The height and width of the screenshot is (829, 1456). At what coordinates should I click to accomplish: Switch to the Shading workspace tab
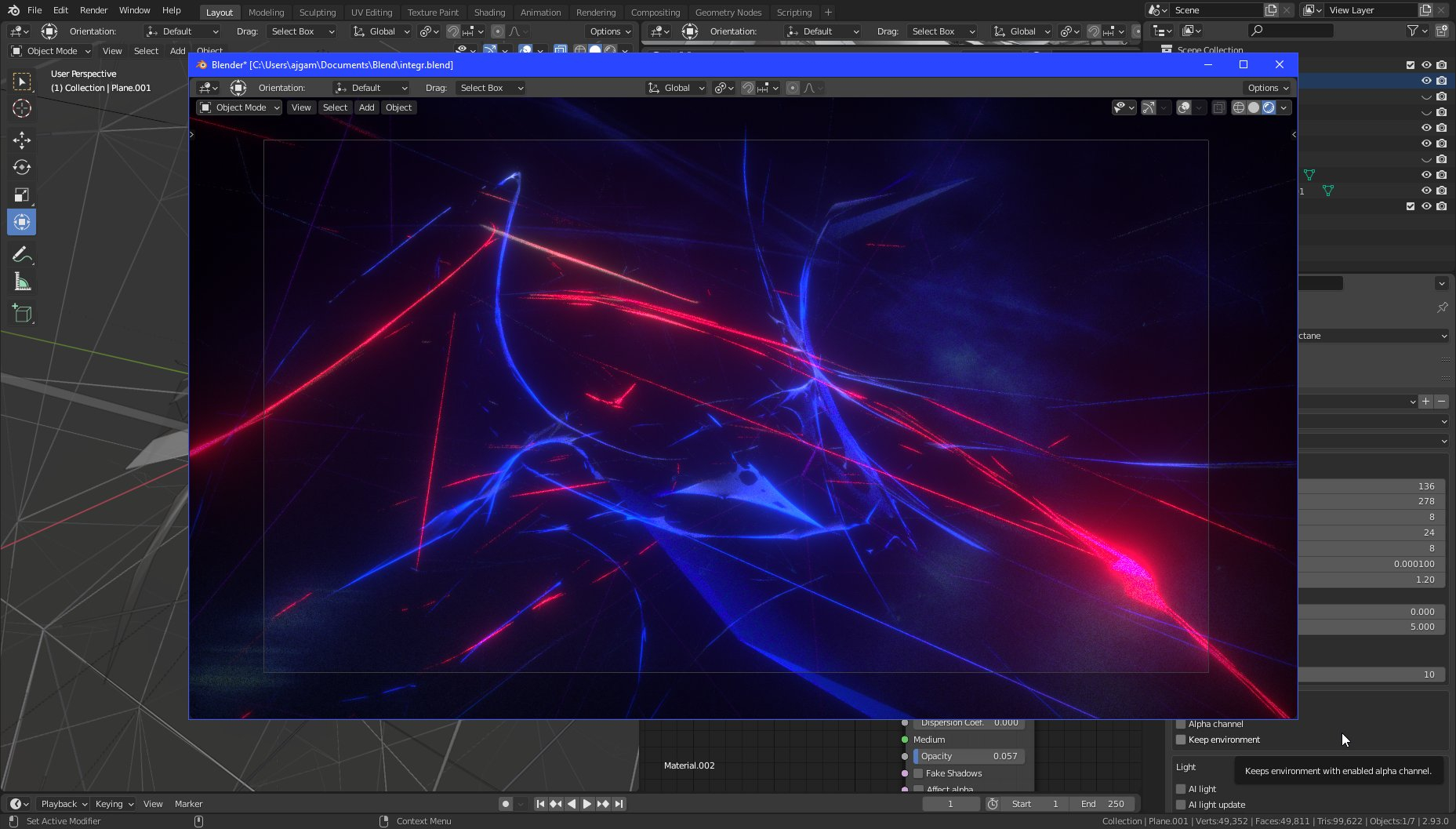pyautogui.click(x=489, y=13)
